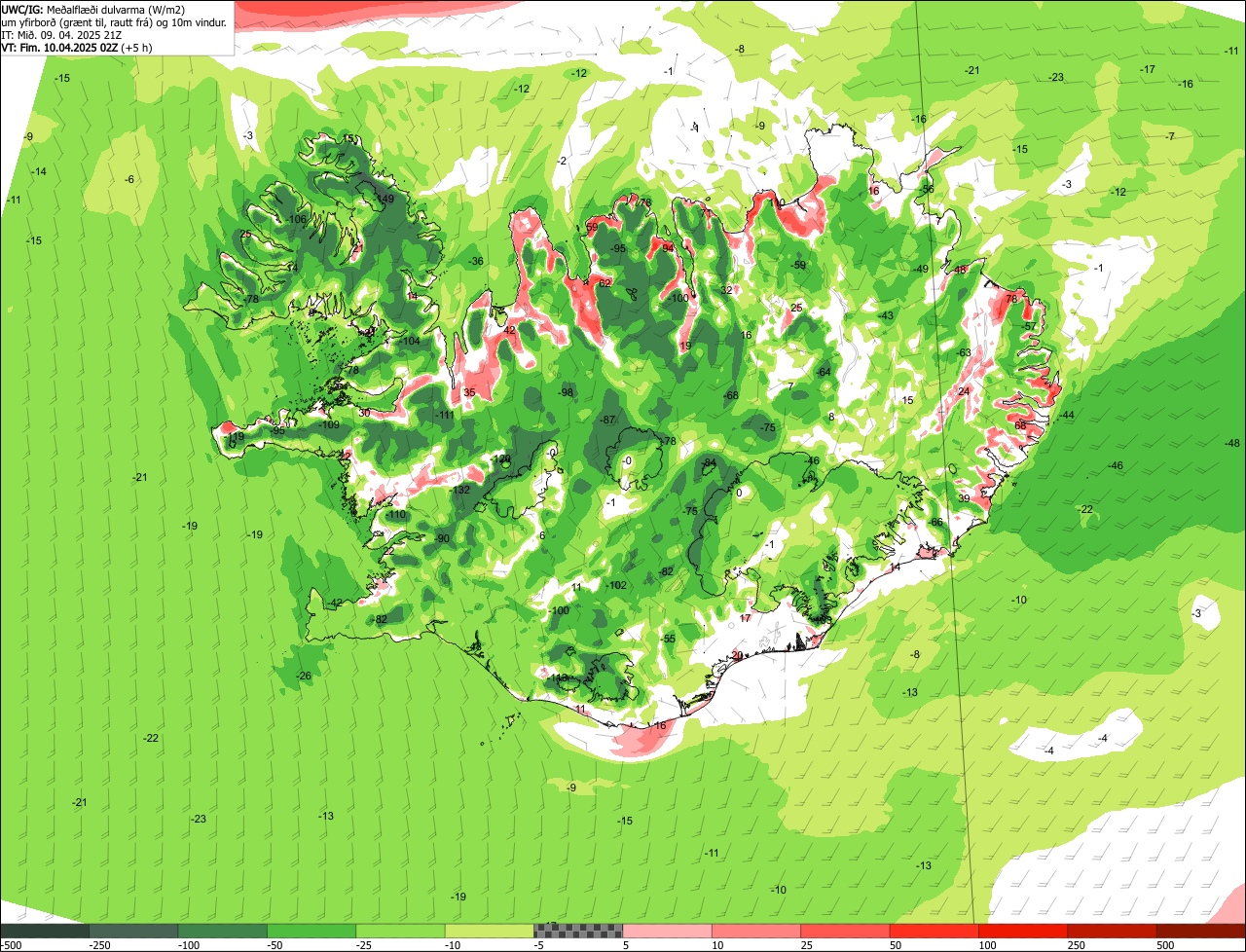The image size is (1246, 952).
Task: Click the title line 'UWC/IG: Meðalflæði dulvarma (W/m2)'
Action: (x=93, y=10)
